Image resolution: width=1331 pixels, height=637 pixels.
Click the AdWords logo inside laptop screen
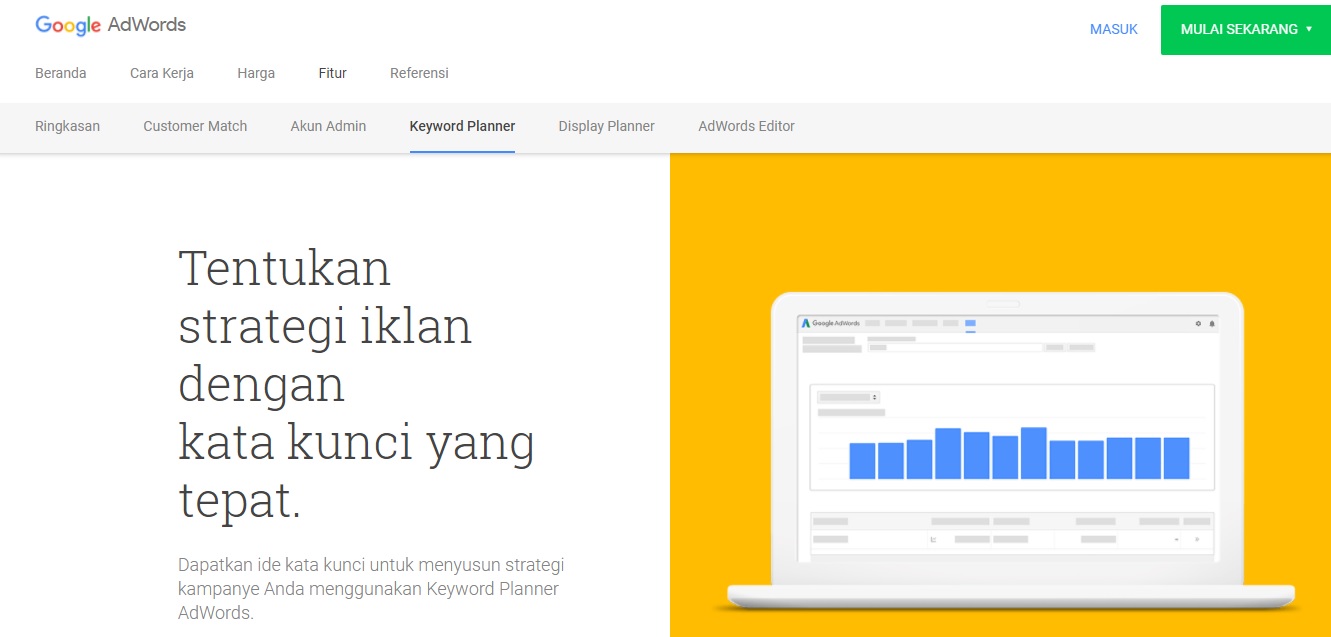coord(830,323)
